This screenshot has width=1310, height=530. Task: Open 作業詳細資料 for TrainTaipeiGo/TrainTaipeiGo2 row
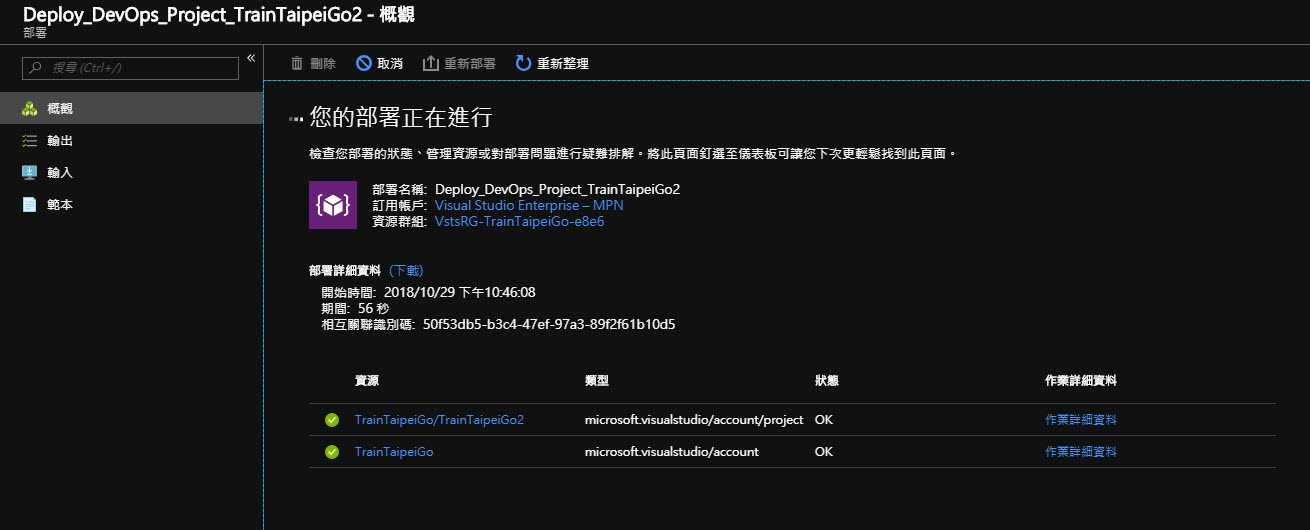click(1081, 420)
